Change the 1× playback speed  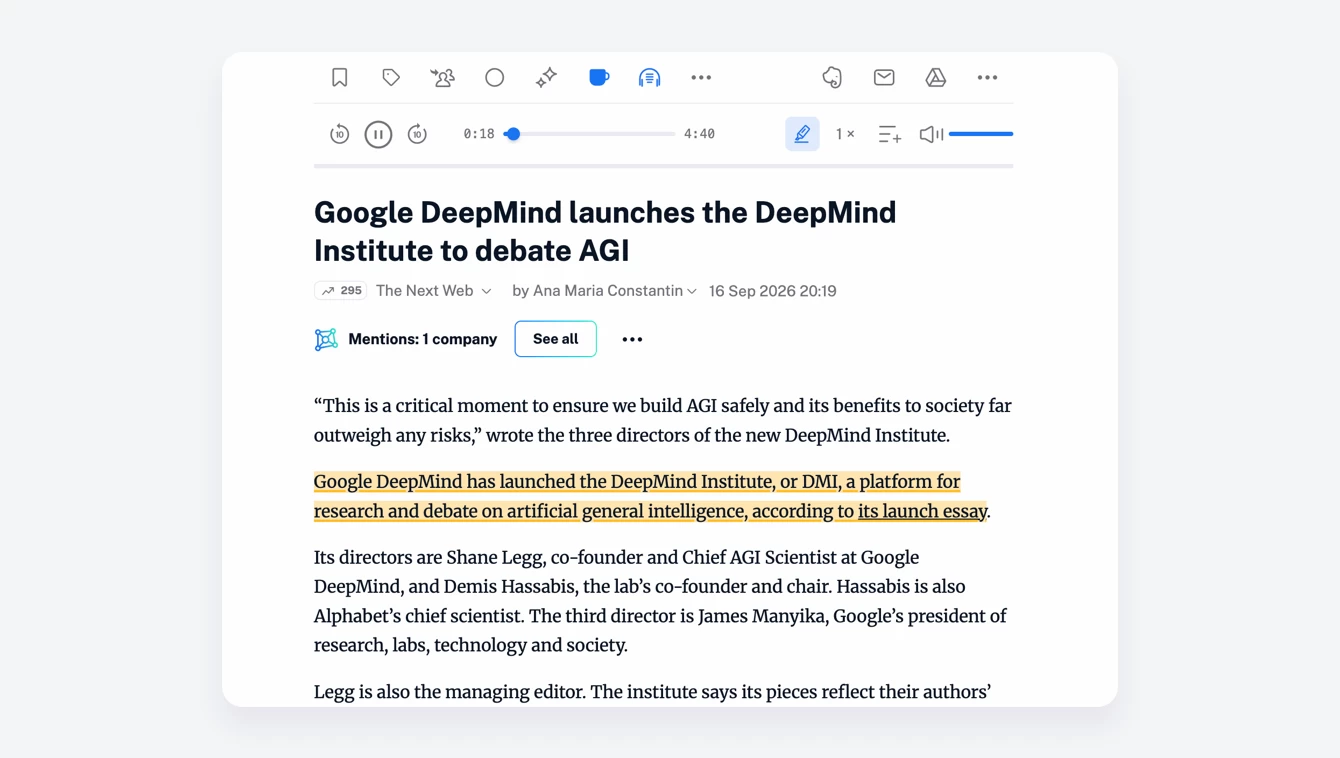point(845,134)
